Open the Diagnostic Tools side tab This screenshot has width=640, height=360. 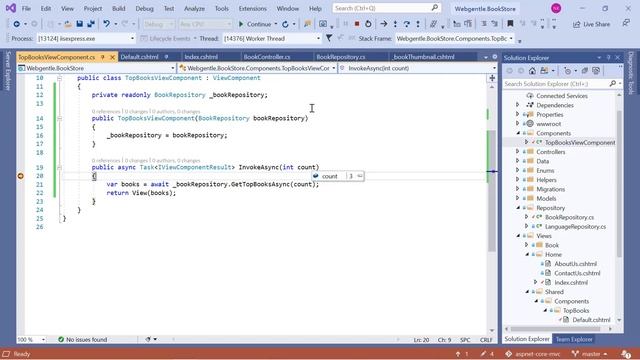tap(631, 73)
